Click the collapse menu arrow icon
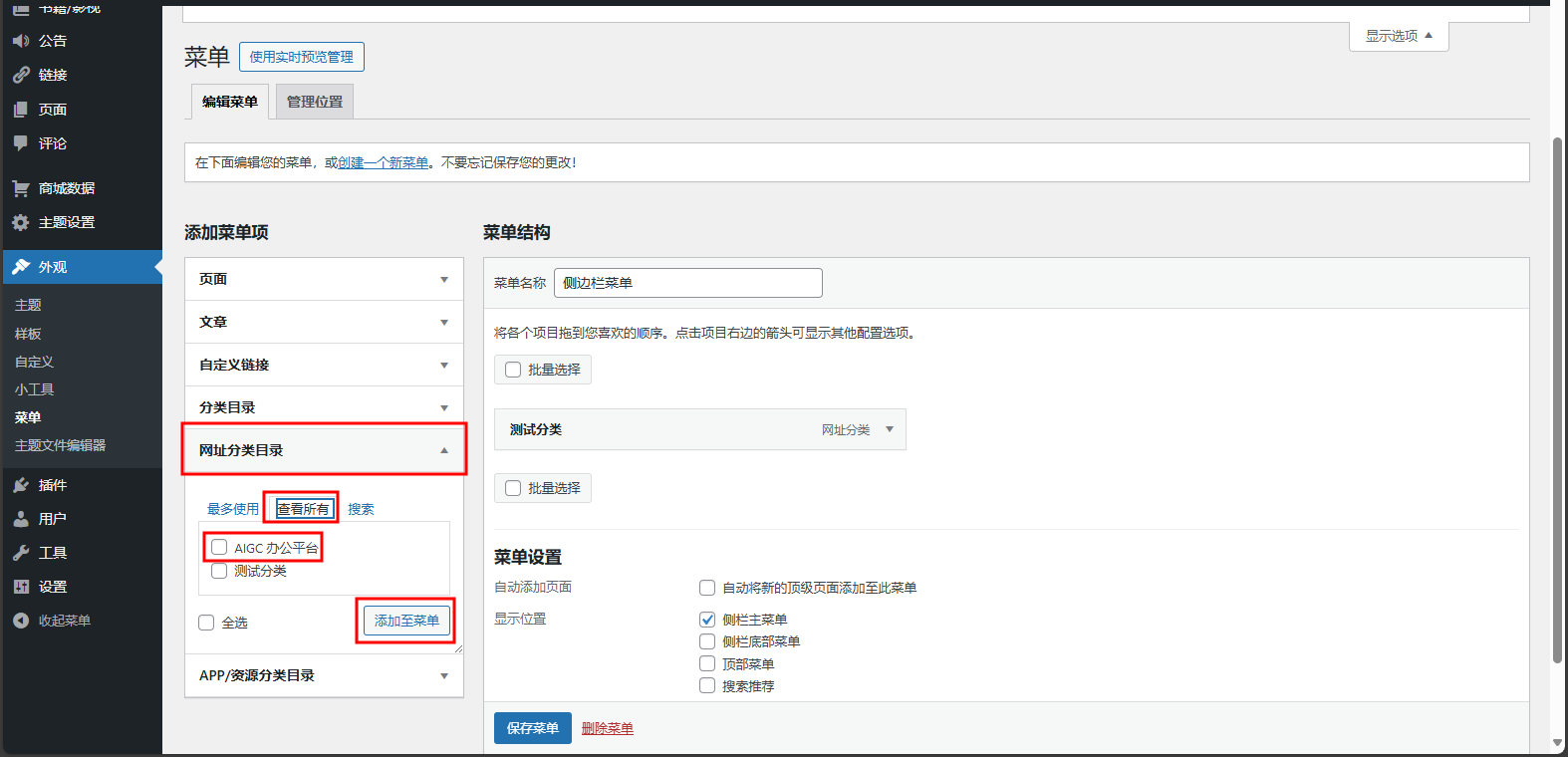This screenshot has width=1568, height=757. pyautogui.click(x=21, y=621)
